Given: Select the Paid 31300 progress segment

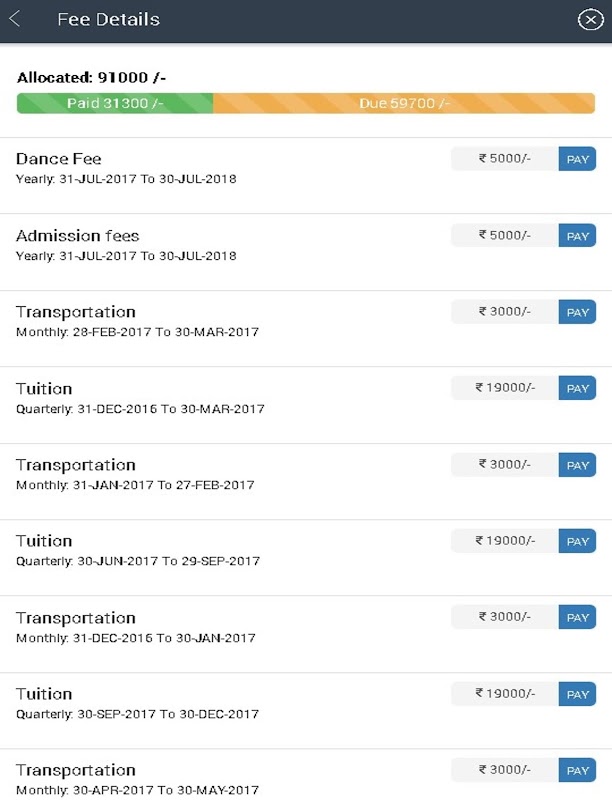Looking at the screenshot, I should (115, 103).
